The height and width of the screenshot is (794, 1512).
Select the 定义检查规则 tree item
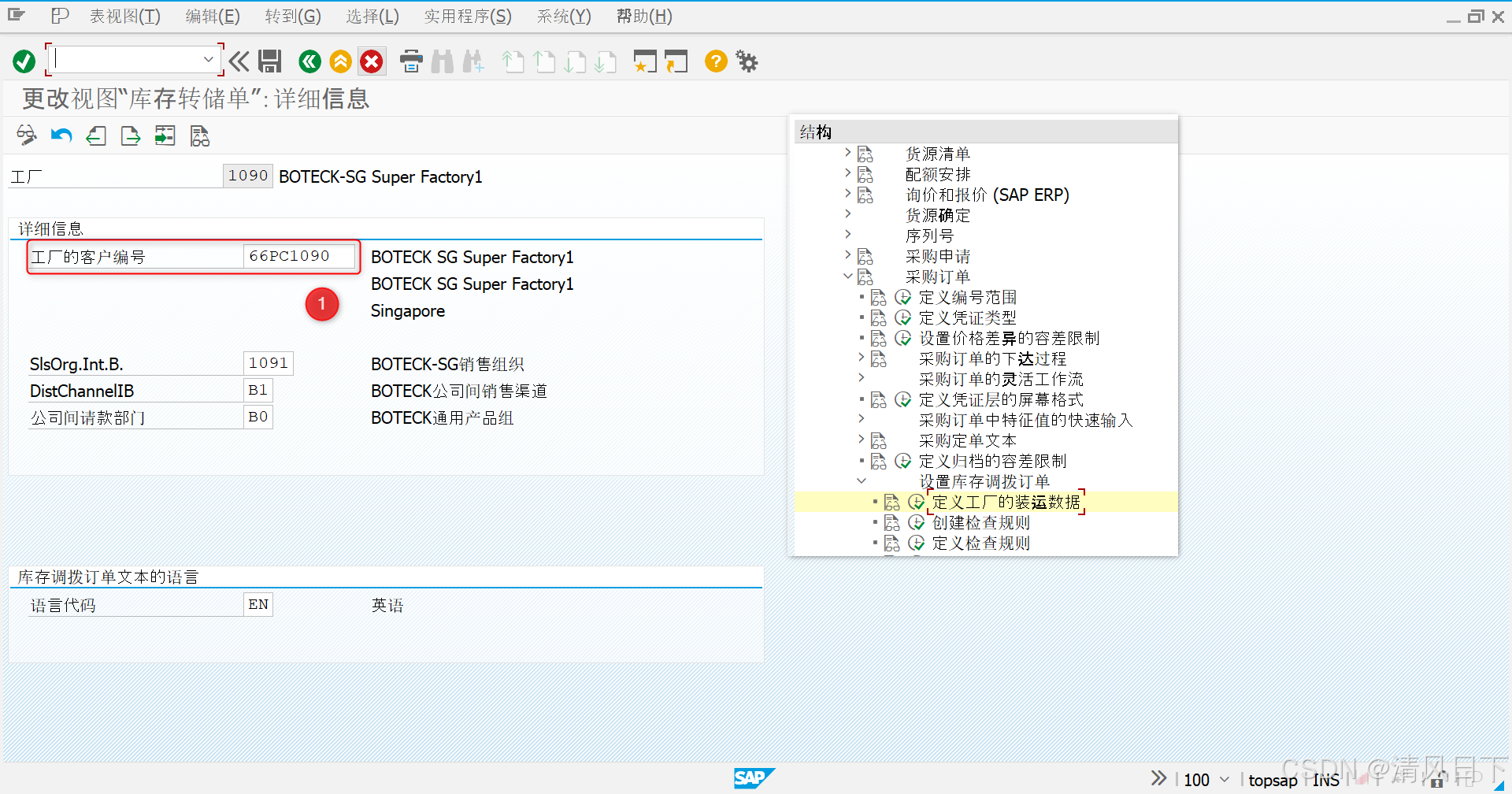(x=981, y=543)
